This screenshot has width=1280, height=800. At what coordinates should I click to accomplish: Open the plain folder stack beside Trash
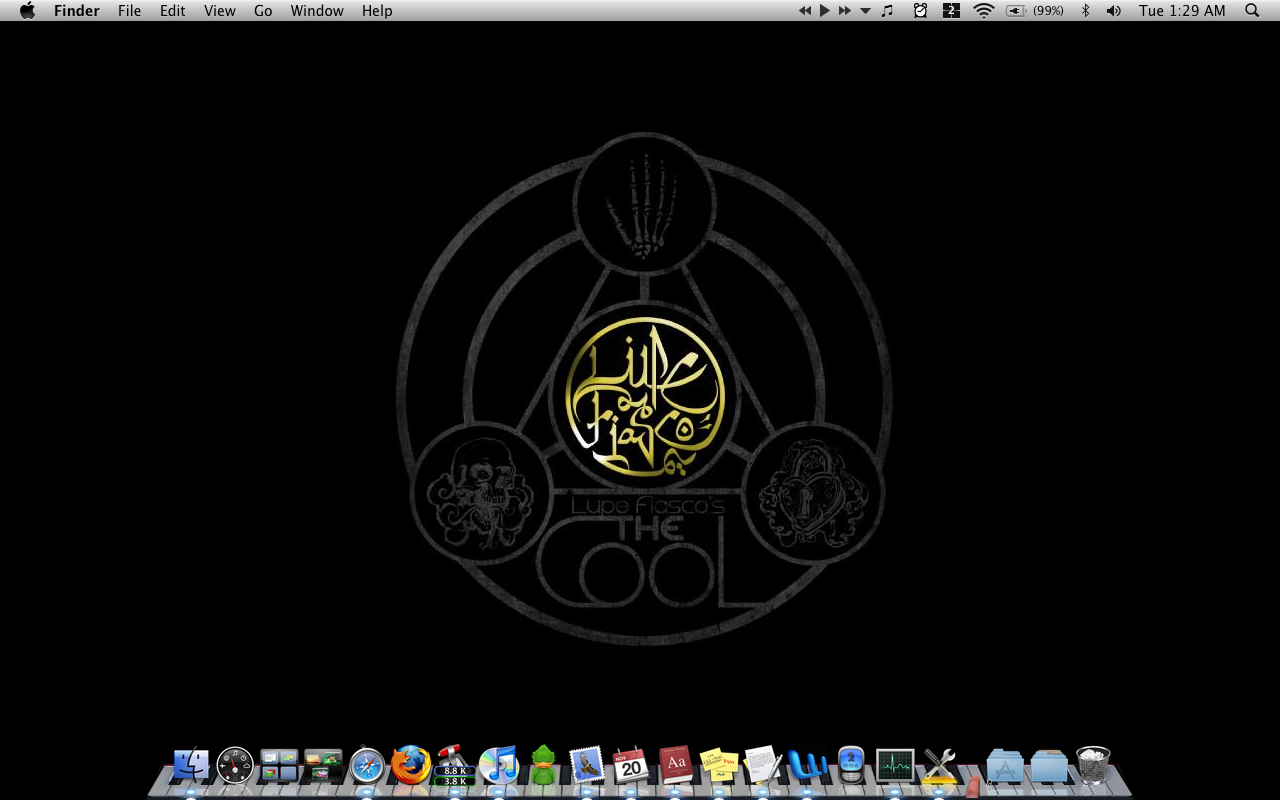(x=1049, y=767)
